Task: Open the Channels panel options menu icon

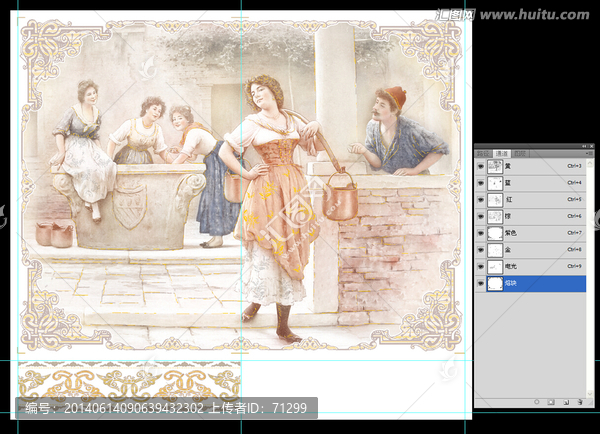Action: (591, 153)
